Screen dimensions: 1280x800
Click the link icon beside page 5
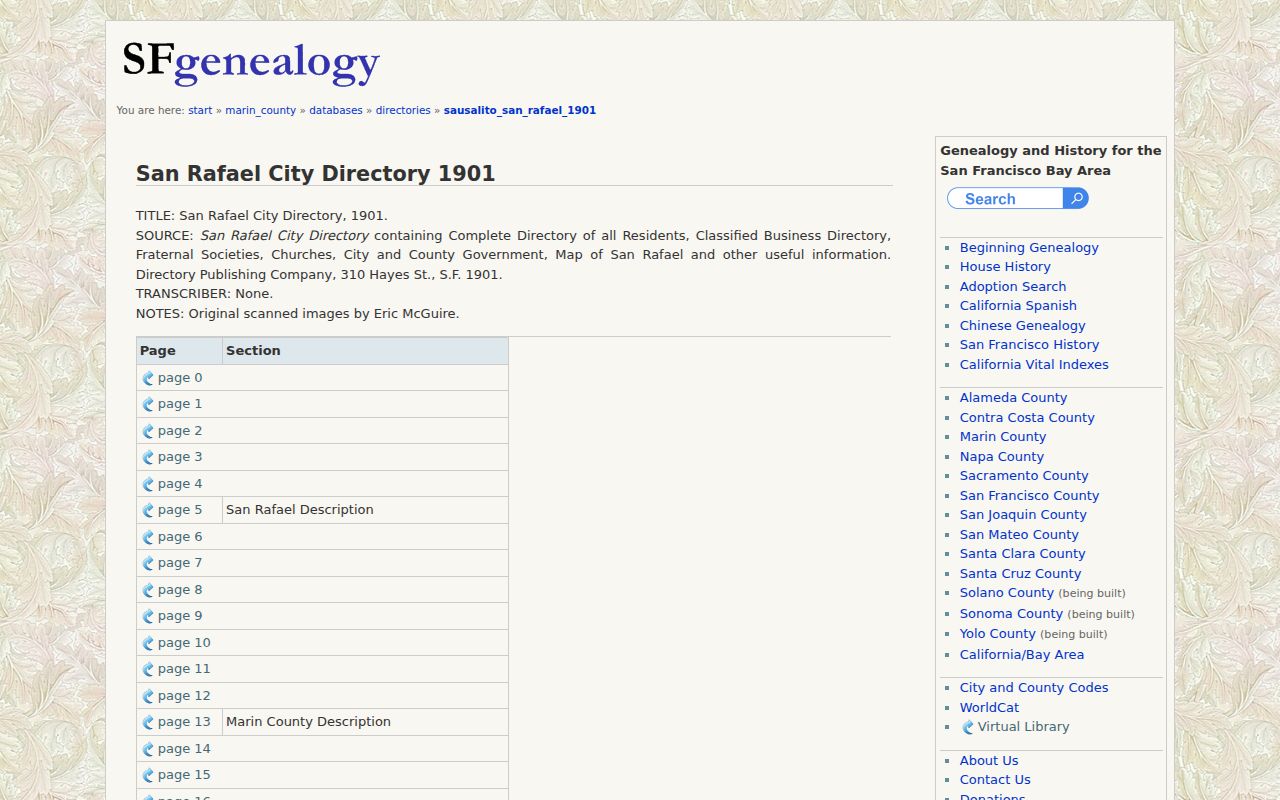coord(148,511)
